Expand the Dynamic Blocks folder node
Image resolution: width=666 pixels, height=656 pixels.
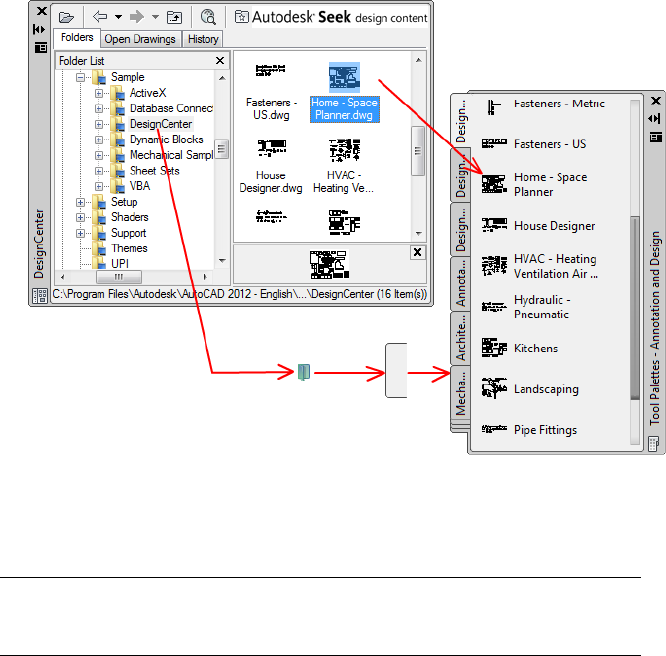[99, 140]
